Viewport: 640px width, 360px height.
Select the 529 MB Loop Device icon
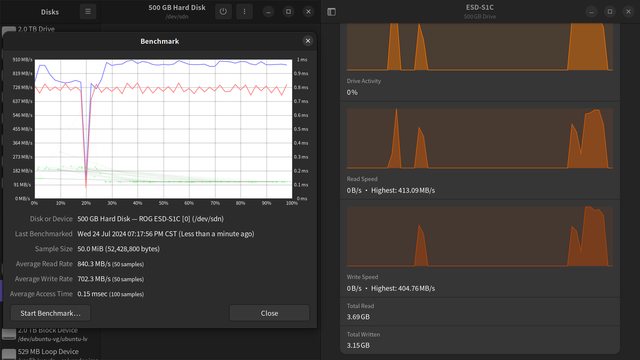click(x=9, y=354)
